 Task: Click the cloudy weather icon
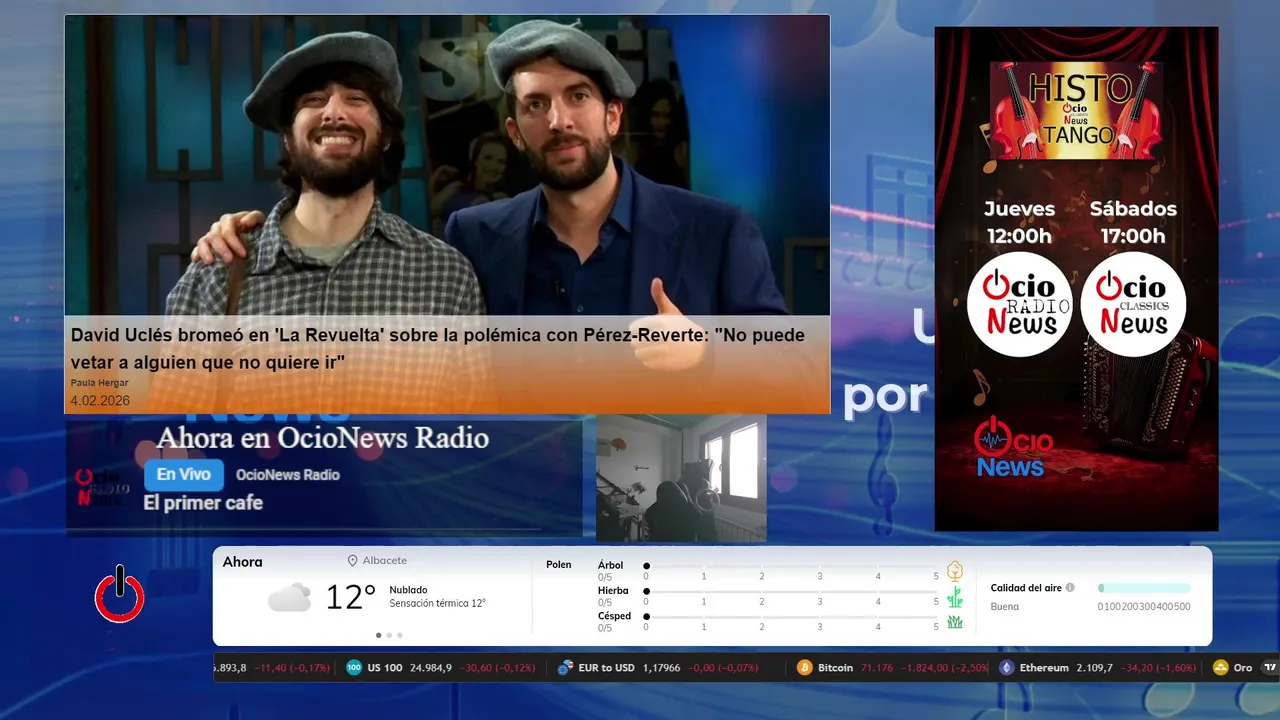pos(289,598)
